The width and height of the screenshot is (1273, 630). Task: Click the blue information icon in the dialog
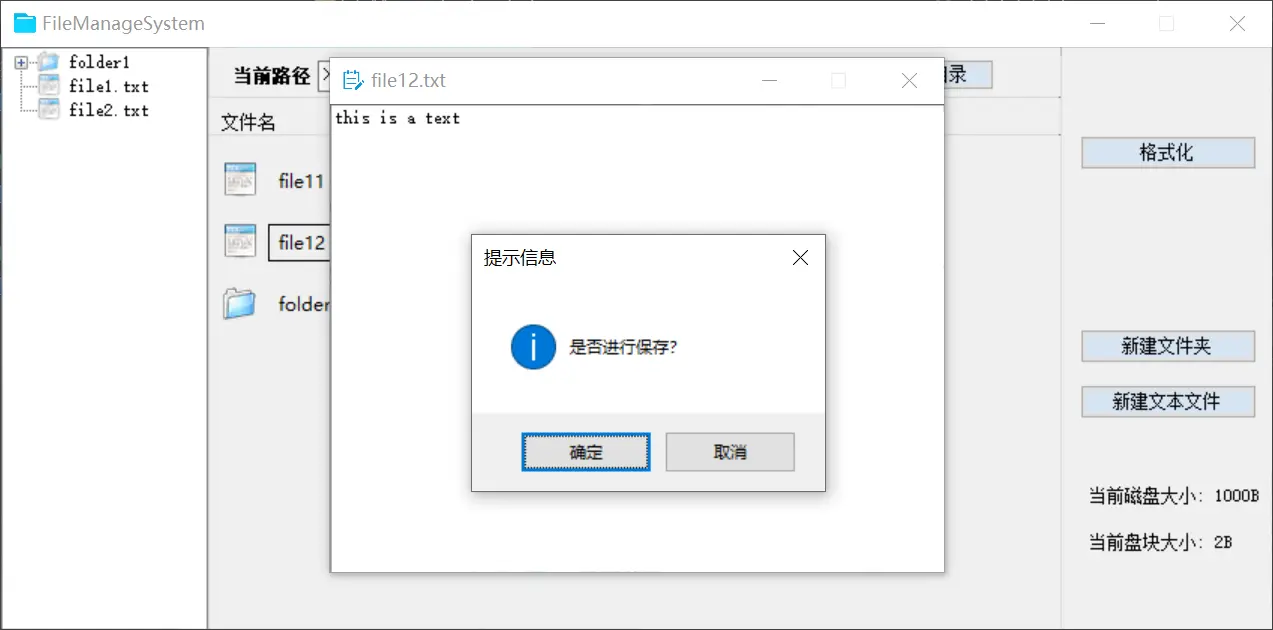click(x=533, y=347)
